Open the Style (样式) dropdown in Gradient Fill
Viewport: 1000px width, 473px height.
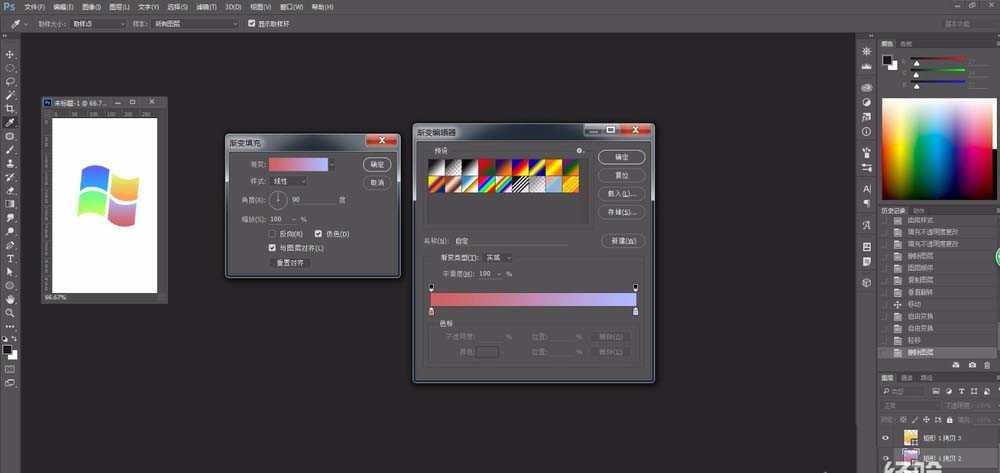(x=290, y=181)
